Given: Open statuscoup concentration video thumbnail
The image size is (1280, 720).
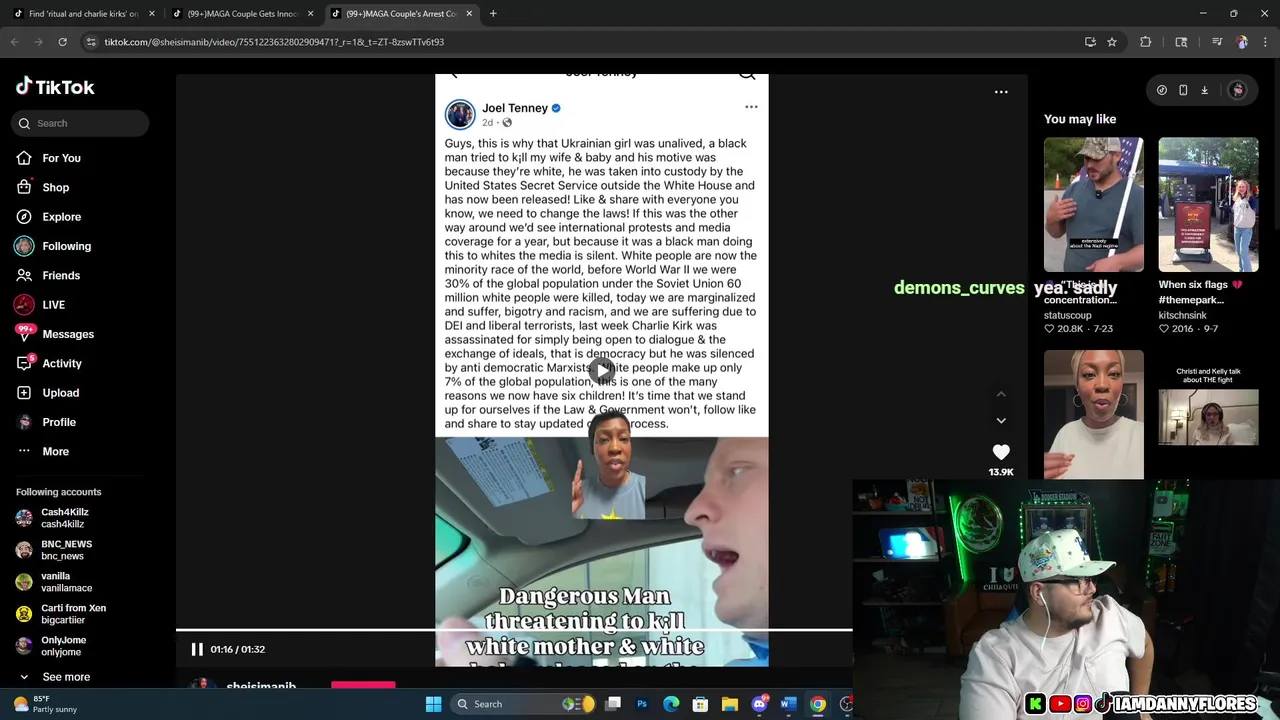Looking at the screenshot, I should coord(1094,204).
